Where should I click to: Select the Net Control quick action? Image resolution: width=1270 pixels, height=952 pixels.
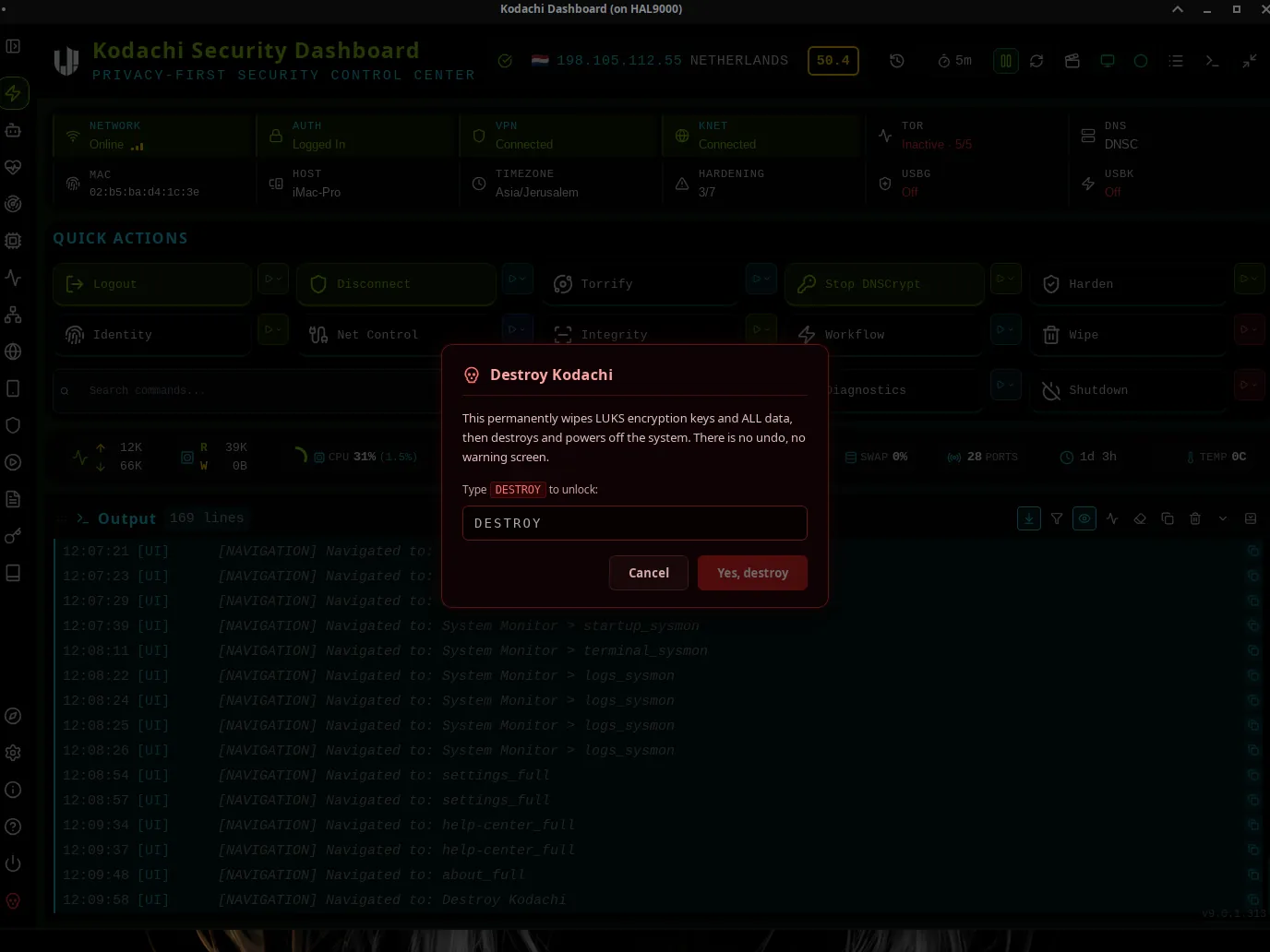[397, 335]
